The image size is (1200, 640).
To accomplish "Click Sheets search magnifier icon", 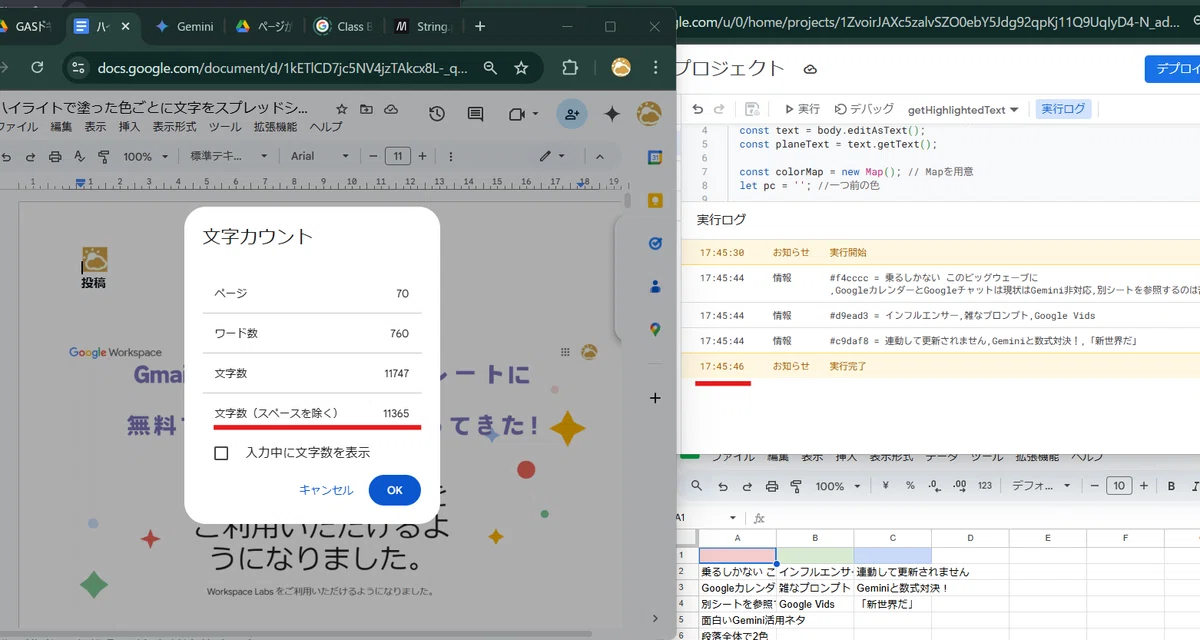I will click(697, 486).
